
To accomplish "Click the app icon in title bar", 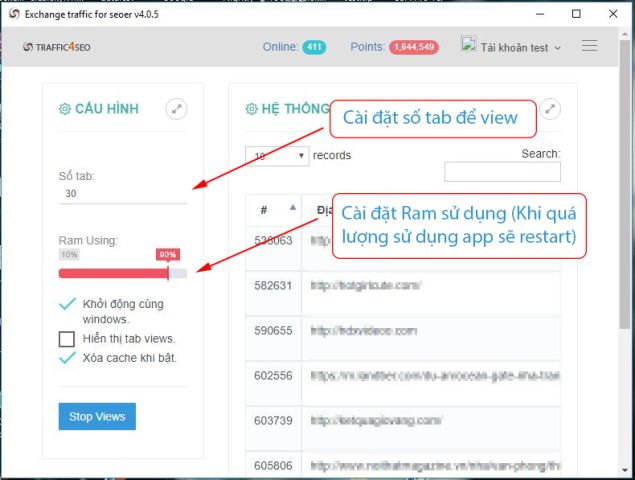I will tap(14, 14).
